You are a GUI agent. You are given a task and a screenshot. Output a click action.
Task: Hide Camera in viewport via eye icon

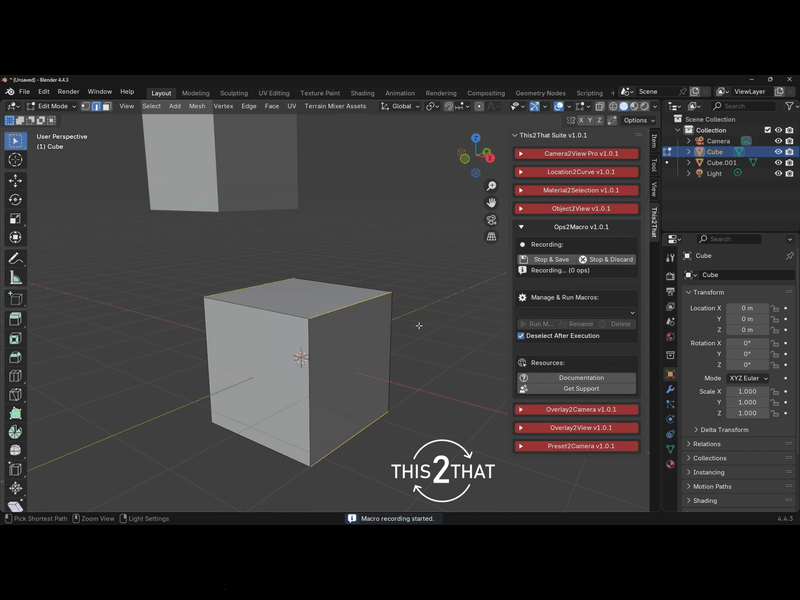click(x=778, y=141)
